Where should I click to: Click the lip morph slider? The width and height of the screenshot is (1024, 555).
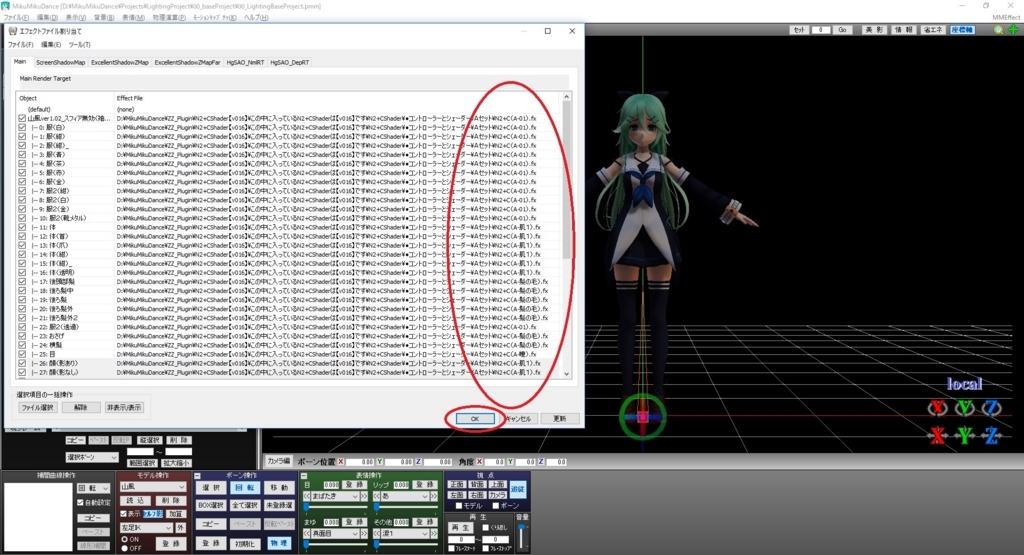[x=404, y=506]
